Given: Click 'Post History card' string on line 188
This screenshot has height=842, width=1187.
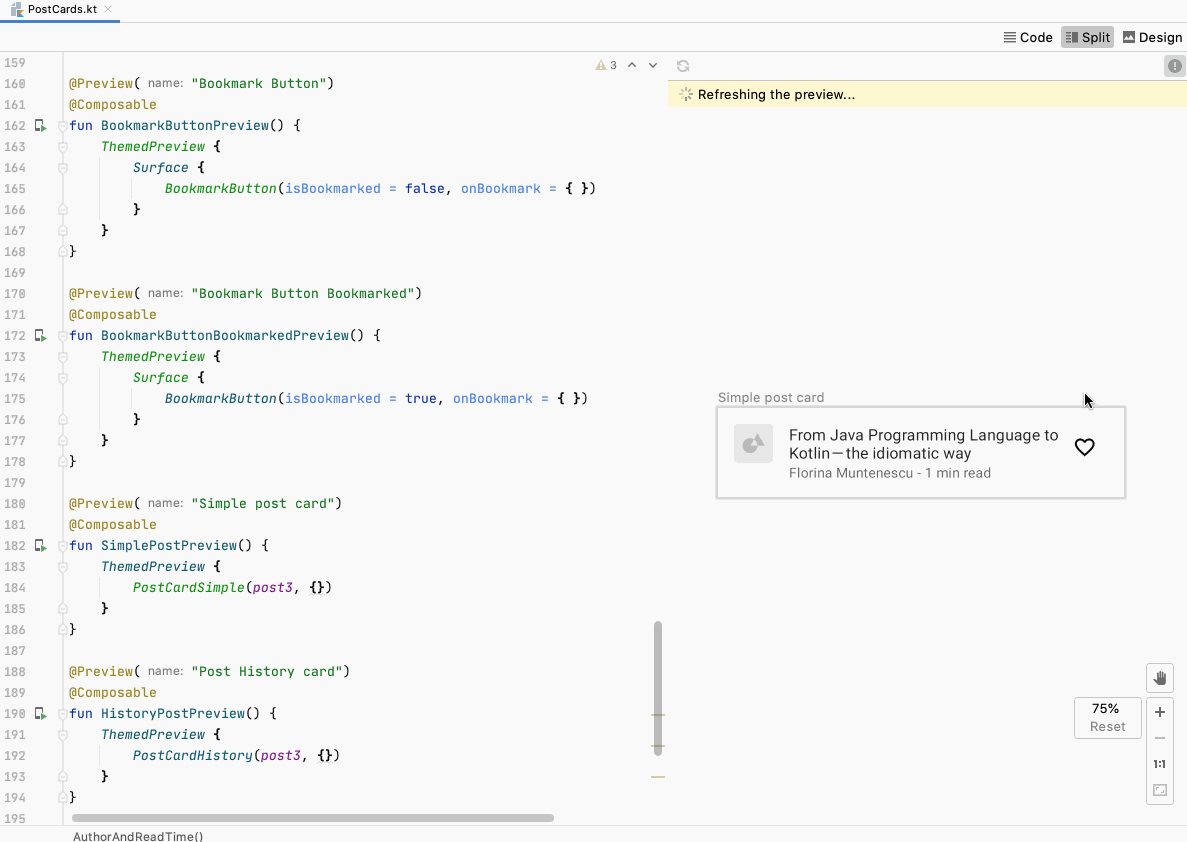Looking at the screenshot, I should 271,672.
